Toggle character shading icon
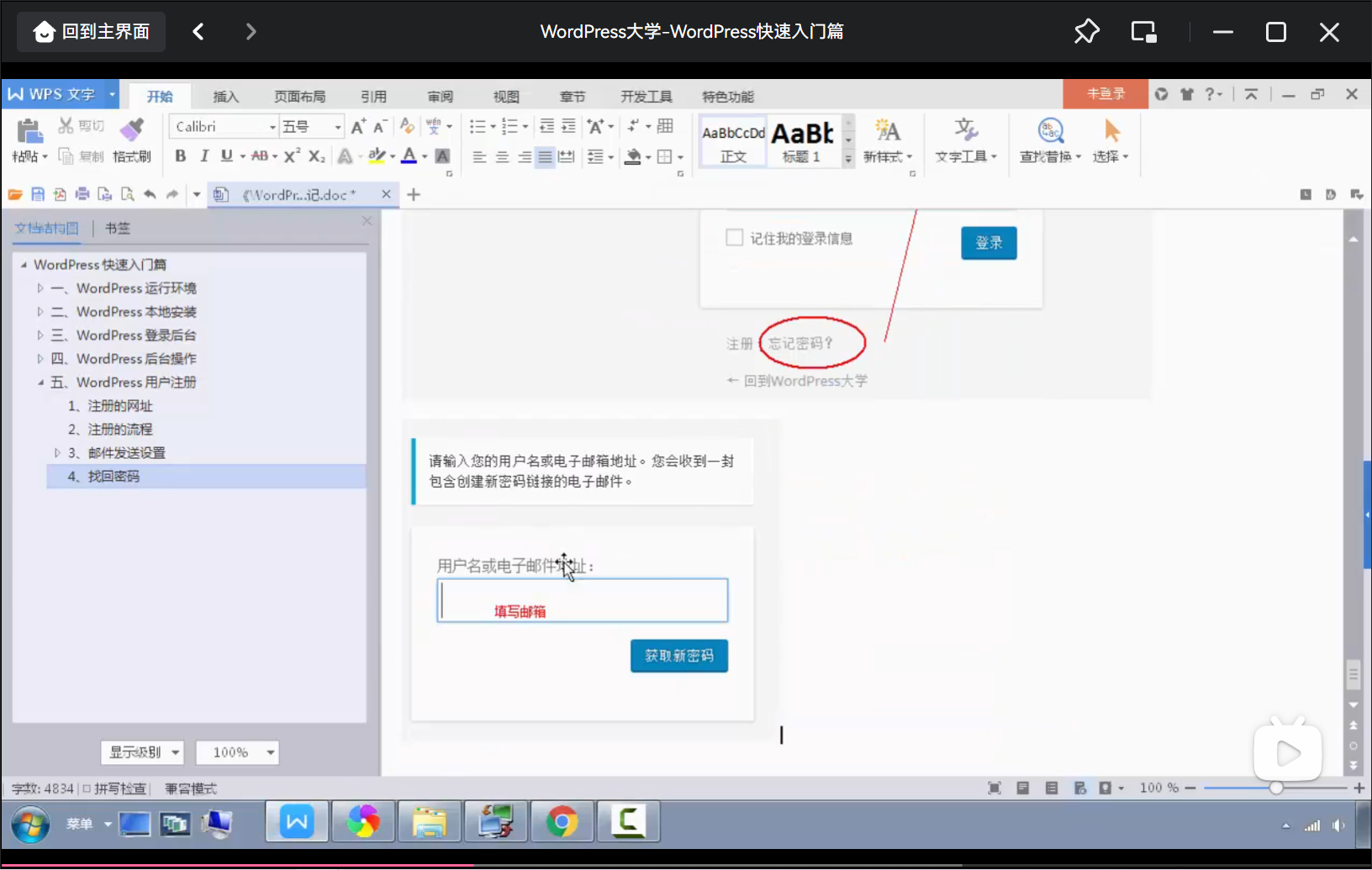 click(x=442, y=156)
